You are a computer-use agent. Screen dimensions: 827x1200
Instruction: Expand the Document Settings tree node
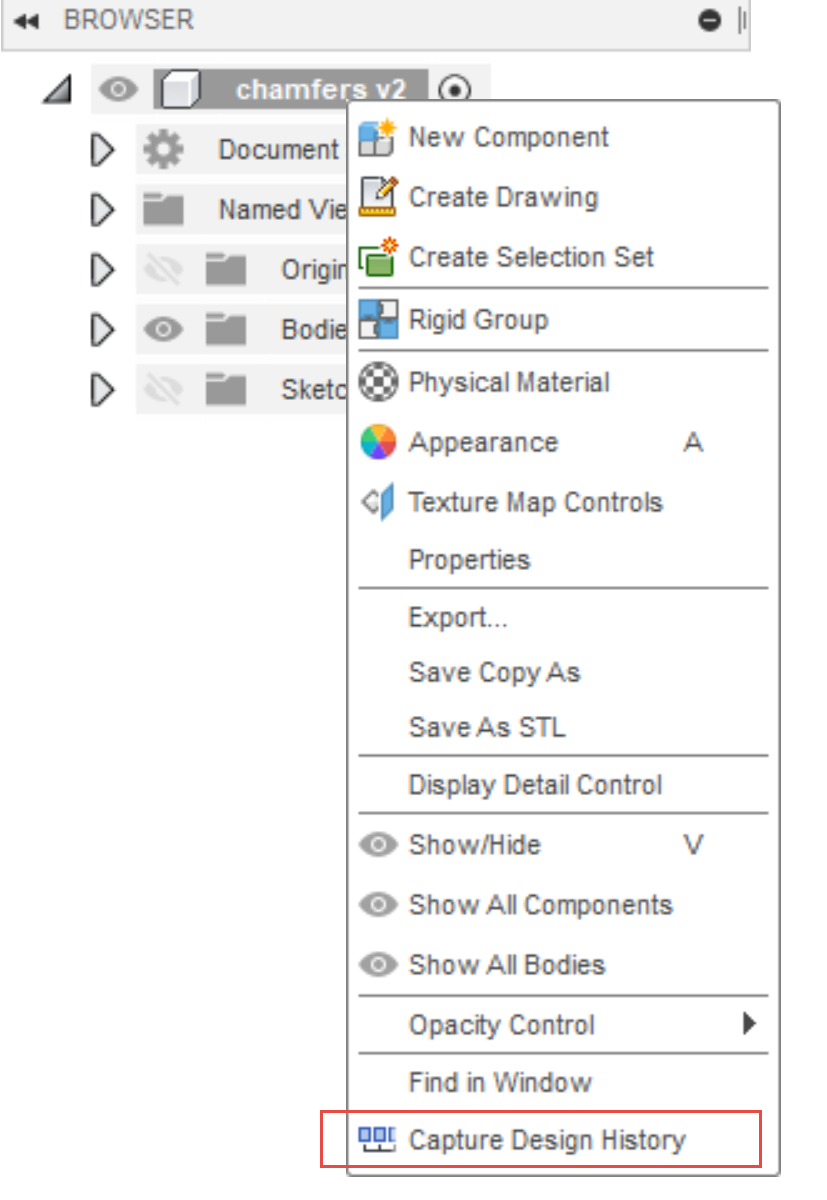102,150
